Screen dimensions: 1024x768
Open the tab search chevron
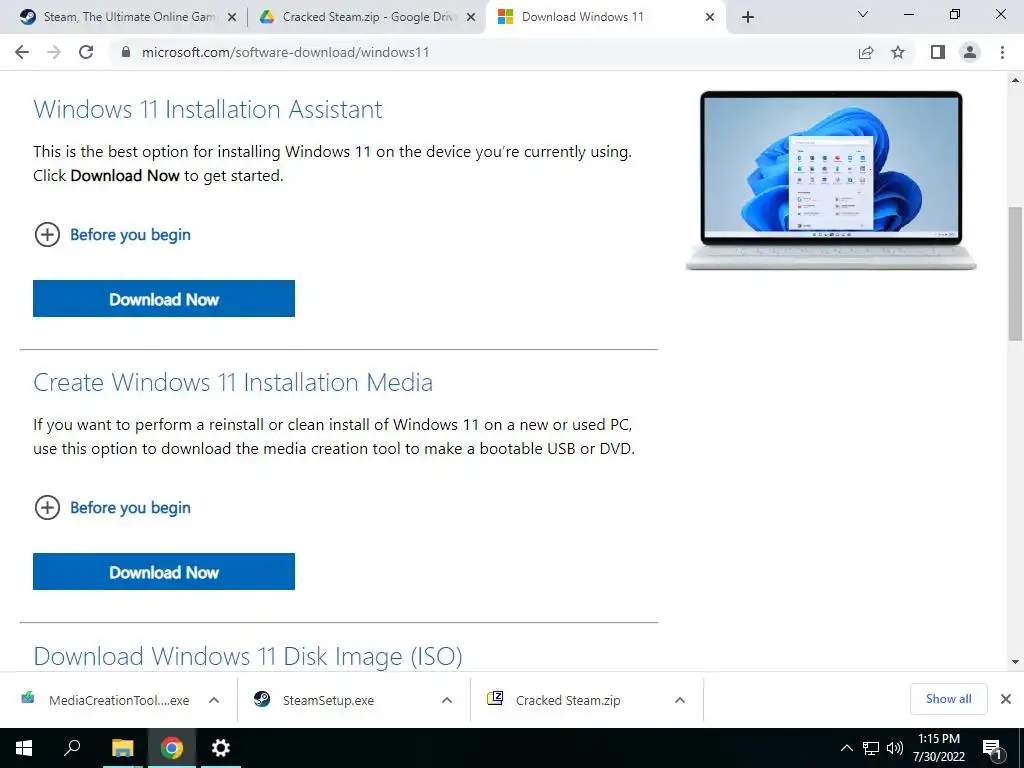coord(863,14)
